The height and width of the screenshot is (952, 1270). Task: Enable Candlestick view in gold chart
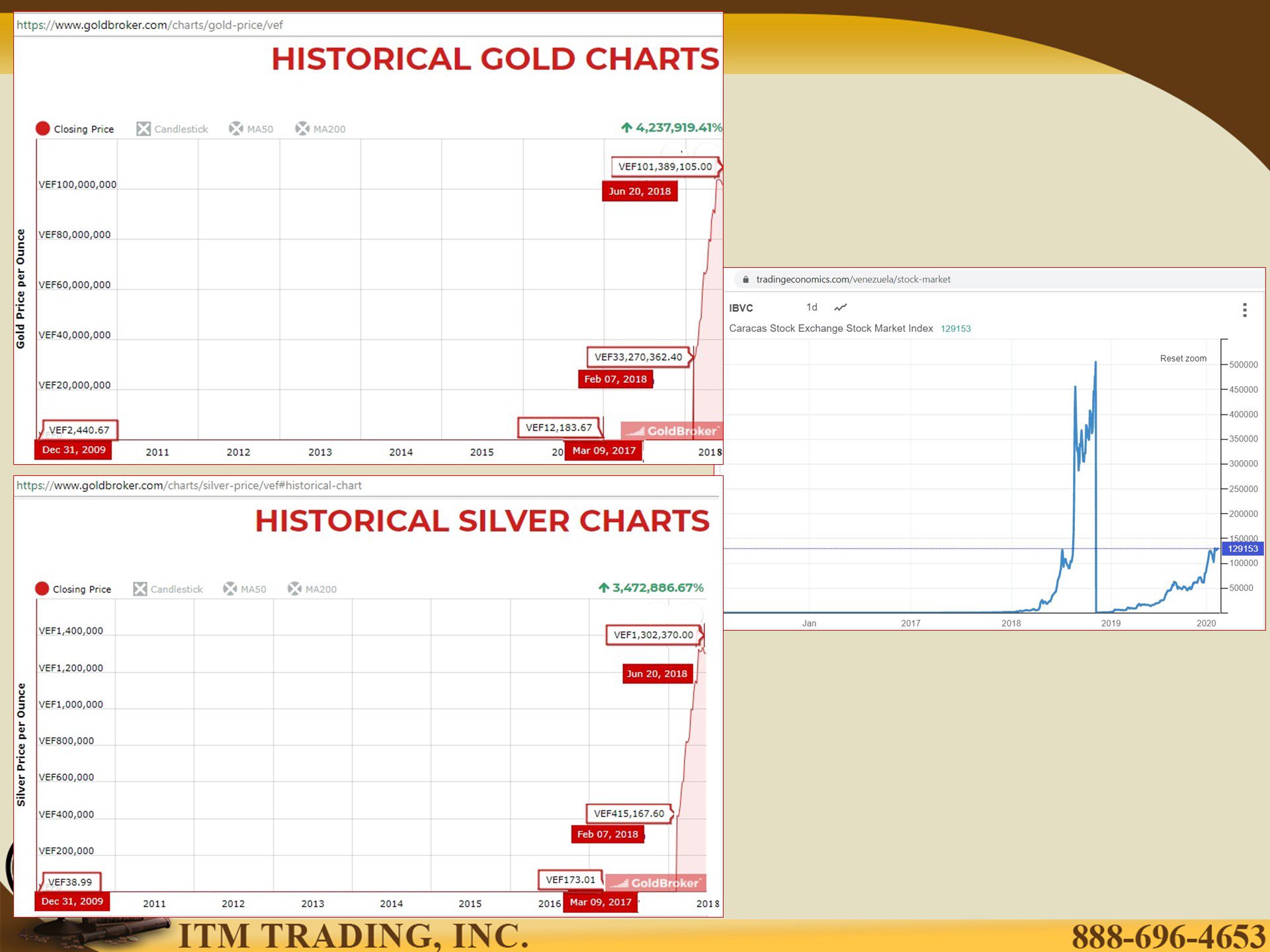click(x=172, y=129)
